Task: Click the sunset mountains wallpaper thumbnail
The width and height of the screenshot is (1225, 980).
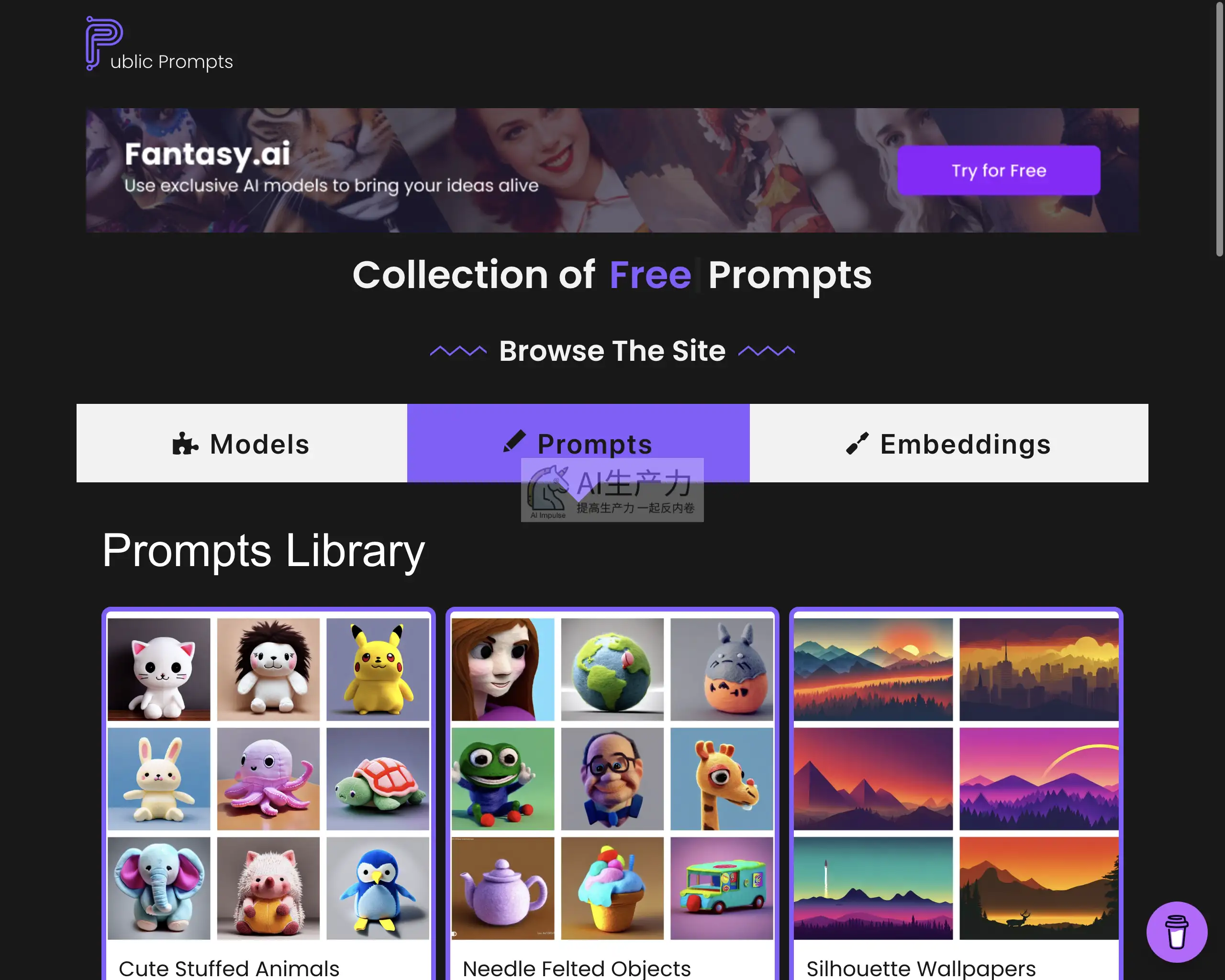Action: (873, 669)
